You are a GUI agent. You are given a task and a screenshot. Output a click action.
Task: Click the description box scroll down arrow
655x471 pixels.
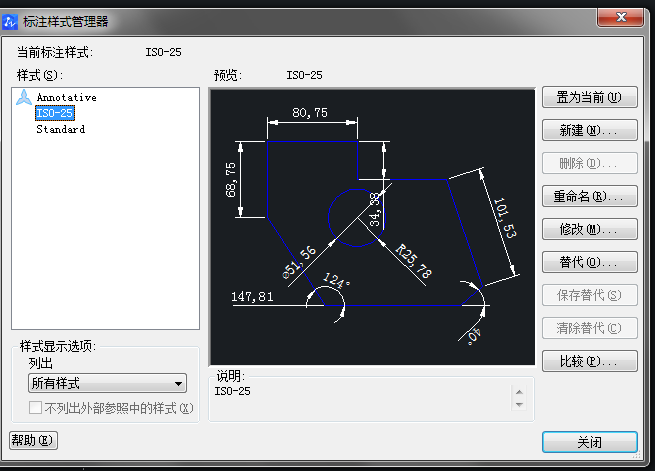click(518, 405)
